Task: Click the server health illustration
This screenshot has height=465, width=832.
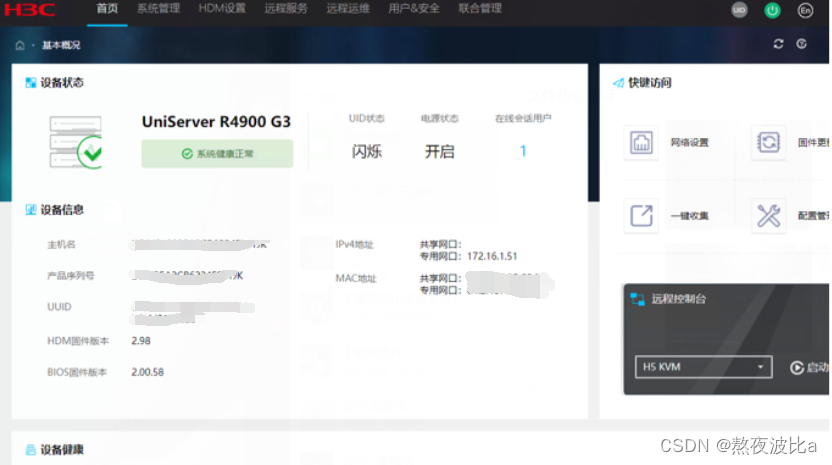Action: click(75, 142)
